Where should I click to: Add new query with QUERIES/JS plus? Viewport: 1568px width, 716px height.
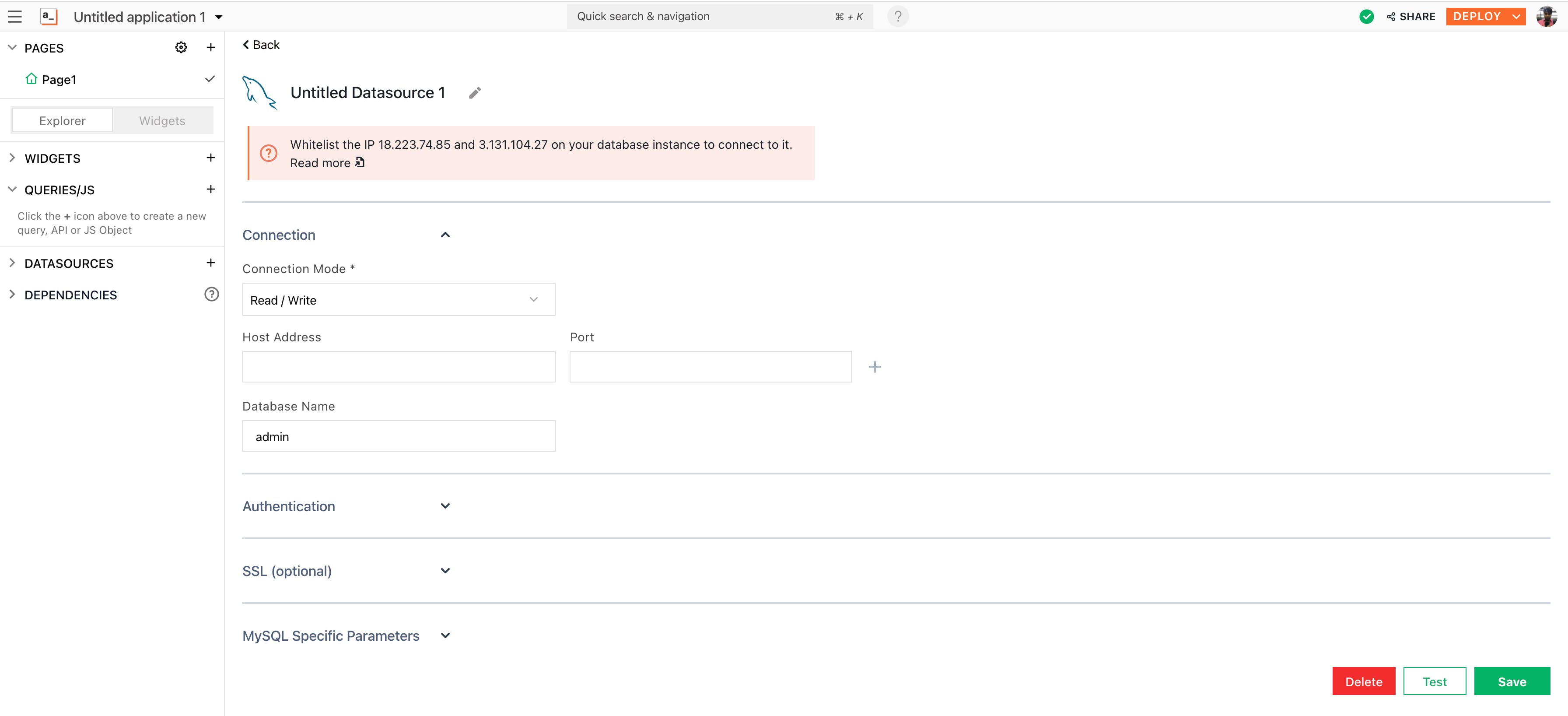tap(210, 190)
